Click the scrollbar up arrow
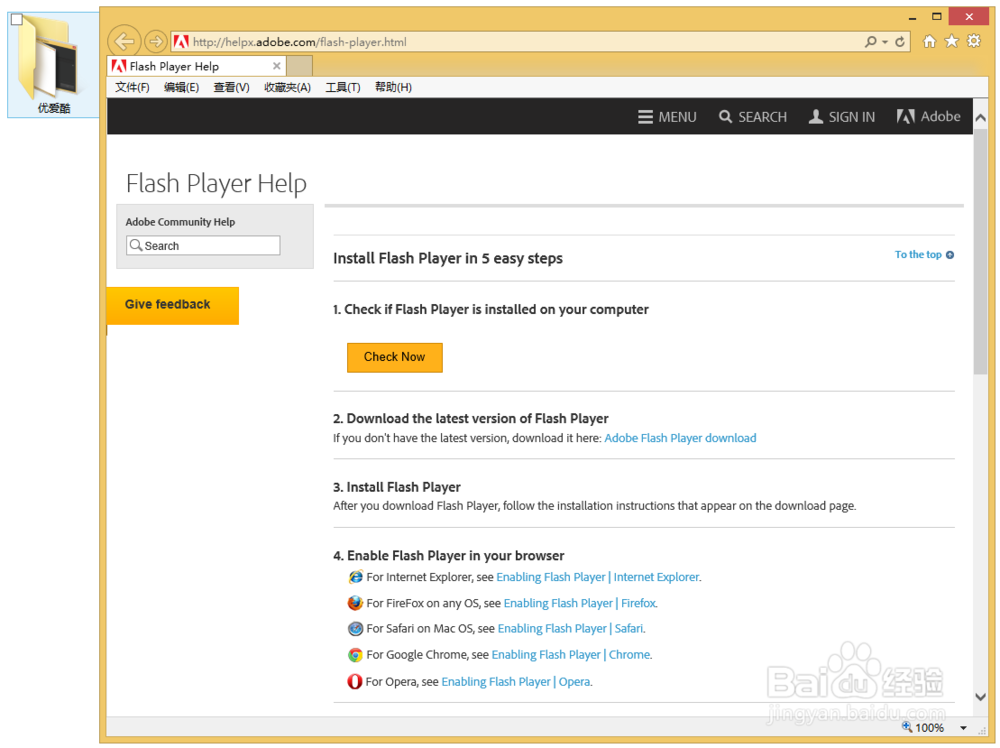The width and height of the screenshot is (1000, 748). pyautogui.click(x=980, y=117)
